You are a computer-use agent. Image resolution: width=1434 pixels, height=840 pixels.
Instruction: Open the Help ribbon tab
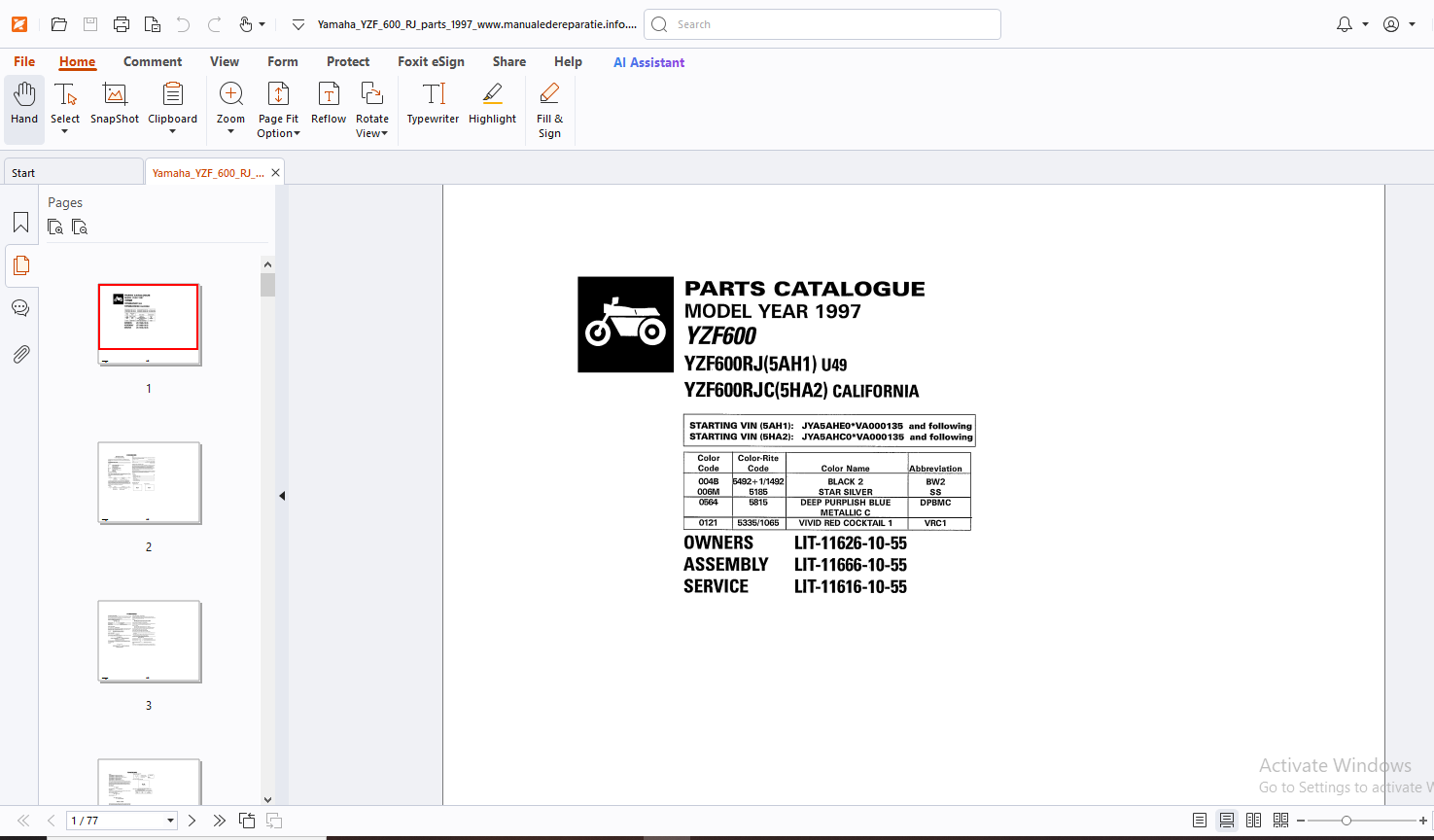568,61
